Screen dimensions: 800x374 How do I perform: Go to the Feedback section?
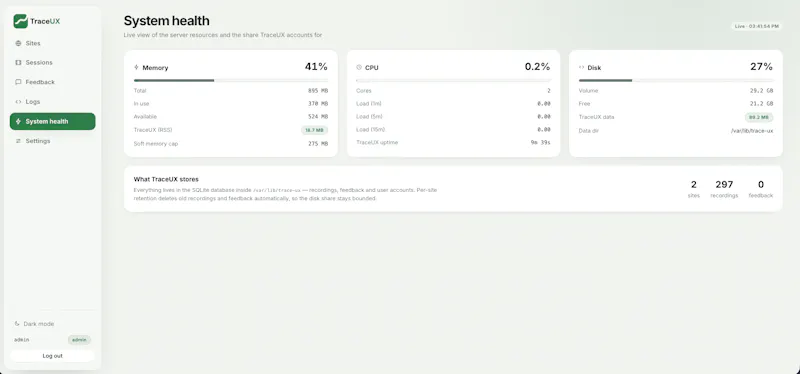pyautogui.click(x=53, y=82)
